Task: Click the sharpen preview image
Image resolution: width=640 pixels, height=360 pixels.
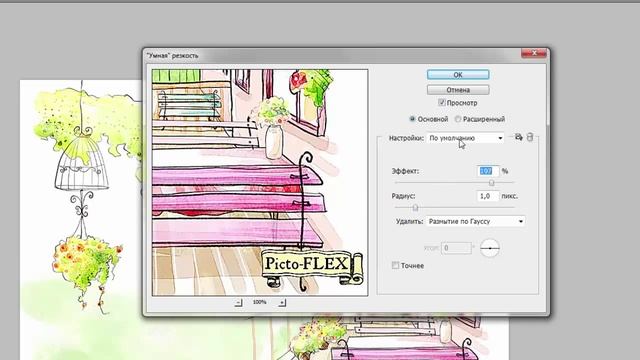Action: 260,182
